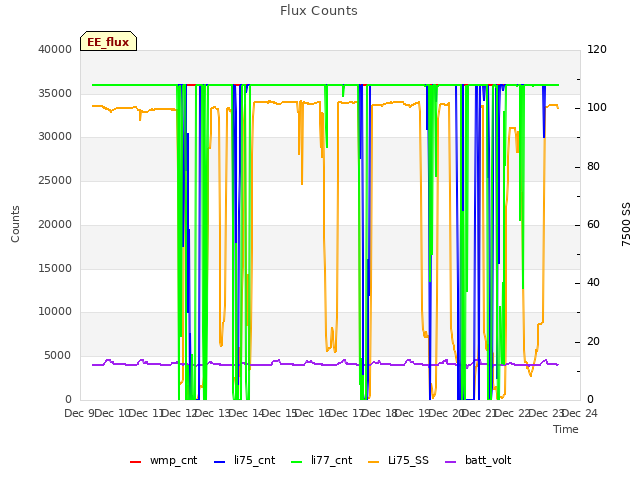Click the 30000 y-axis tick value
This screenshot has height=480, width=640.
click(55, 137)
